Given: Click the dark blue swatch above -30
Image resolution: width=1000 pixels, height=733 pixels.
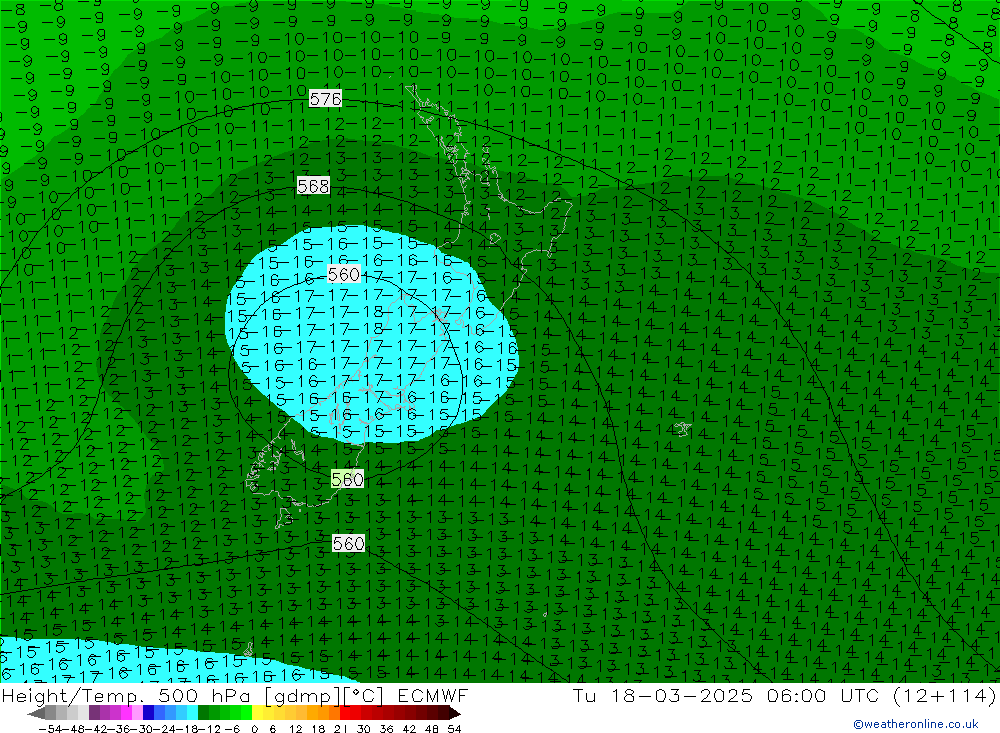Looking at the screenshot, I should [149, 714].
